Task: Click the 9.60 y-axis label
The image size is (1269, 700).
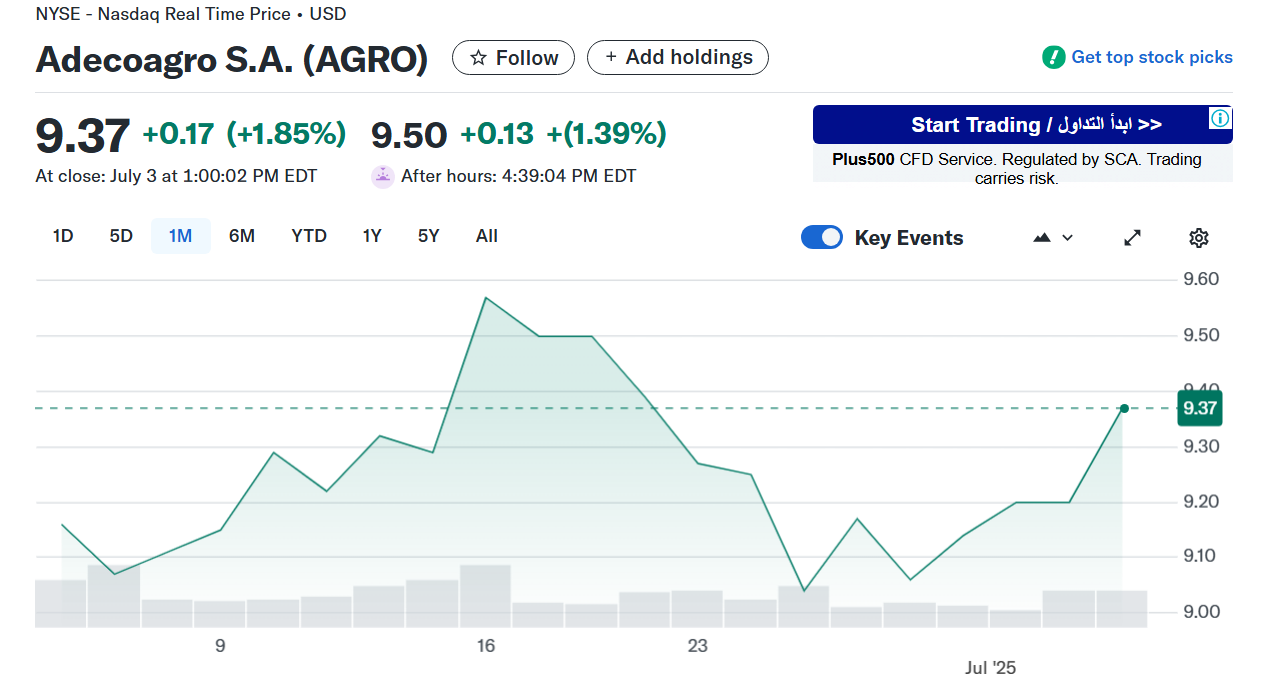Action: pos(1201,279)
